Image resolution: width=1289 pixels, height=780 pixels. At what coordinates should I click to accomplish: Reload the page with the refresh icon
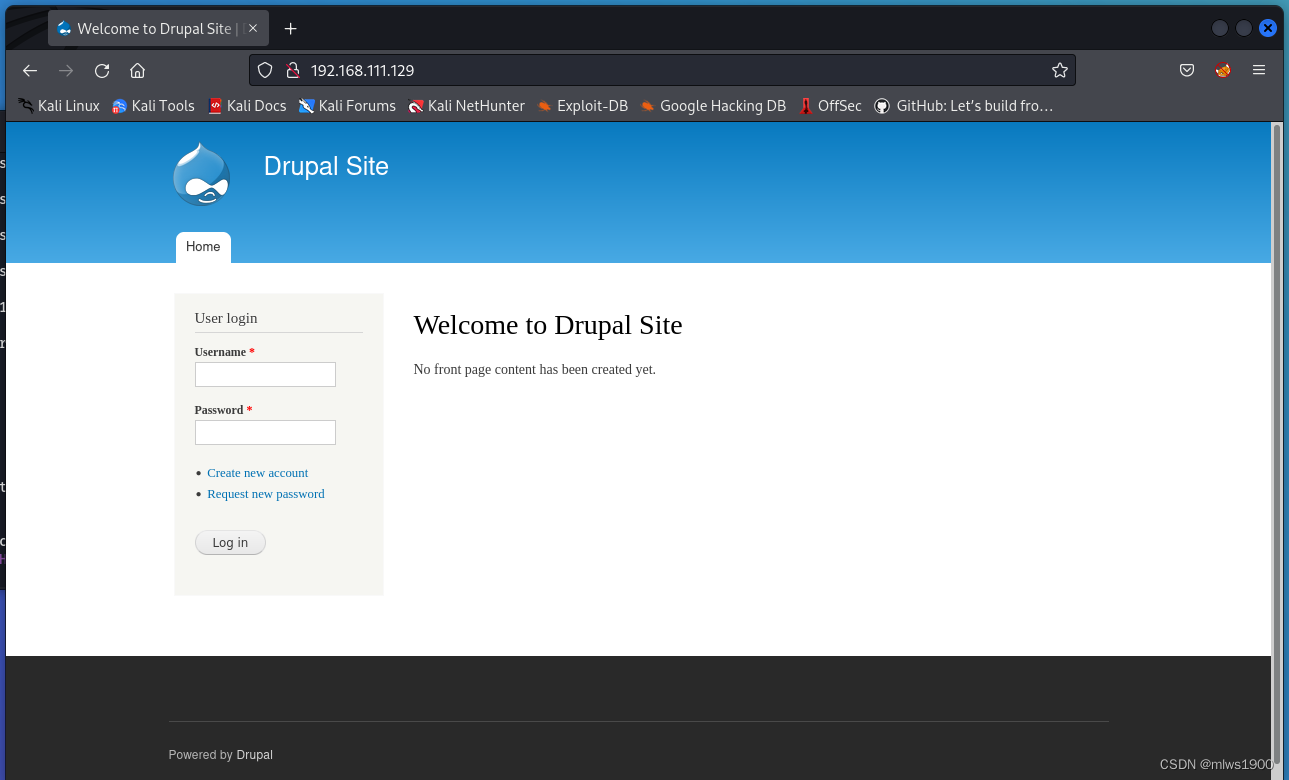pyautogui.click(x=102, y=71)
